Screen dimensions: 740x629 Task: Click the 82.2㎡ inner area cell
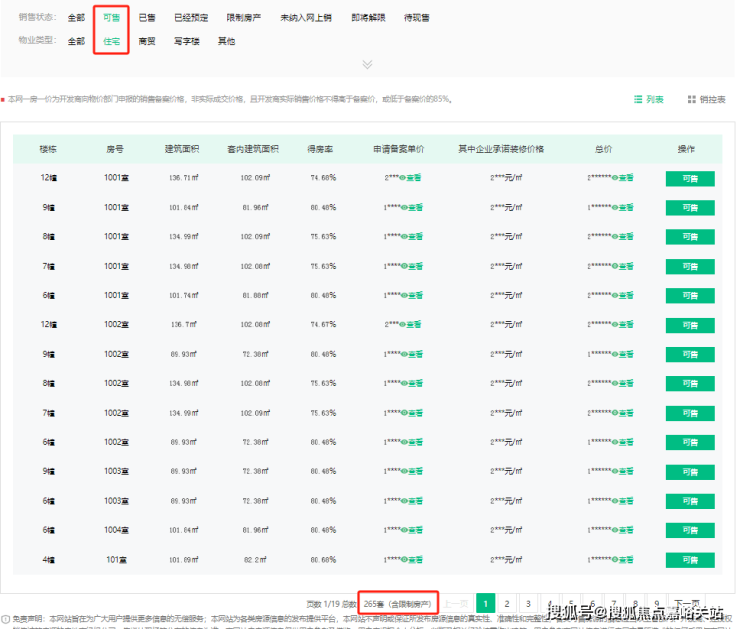[x=255, y=560]
